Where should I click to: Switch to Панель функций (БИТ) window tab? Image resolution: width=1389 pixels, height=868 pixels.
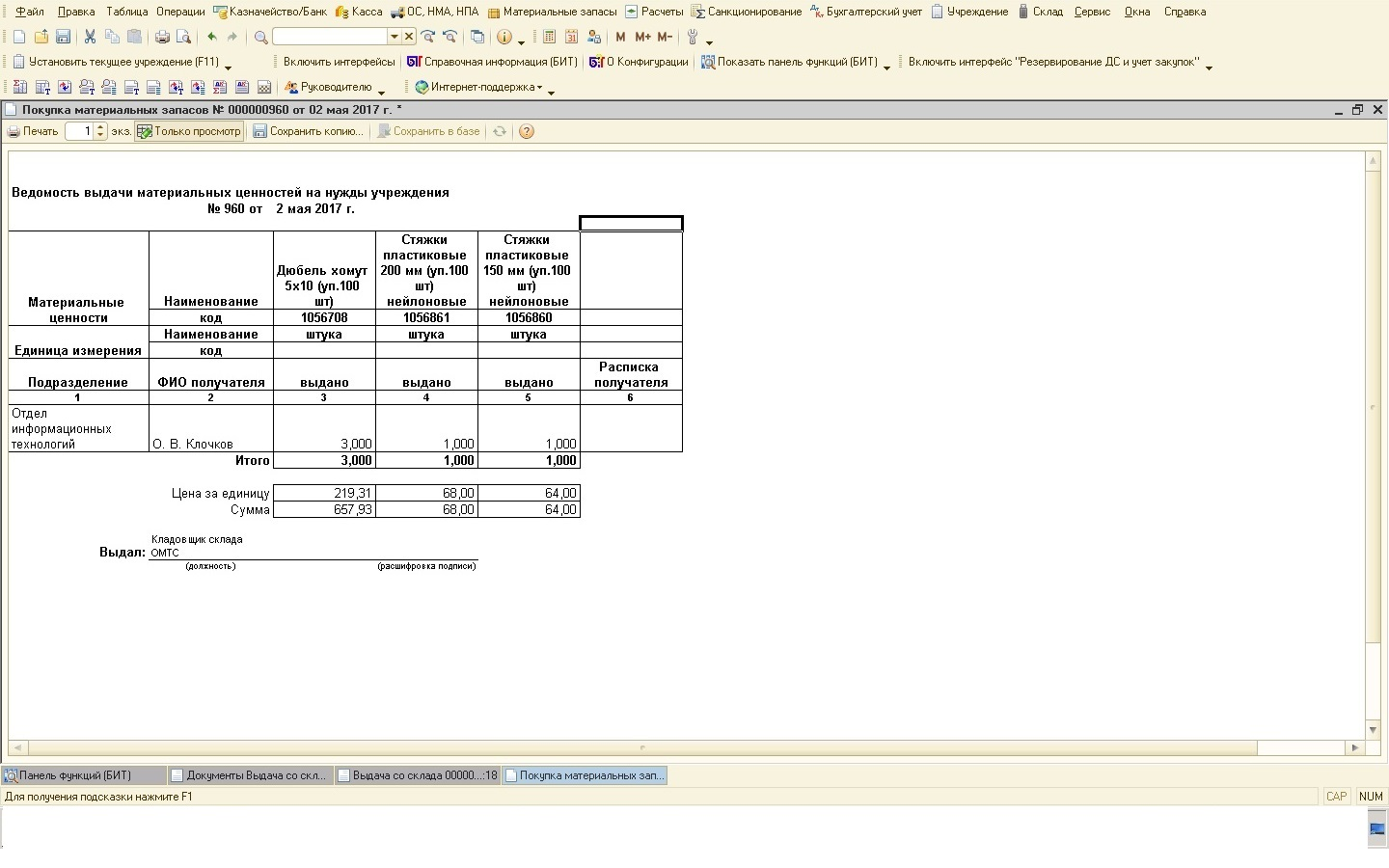[83, 775]
